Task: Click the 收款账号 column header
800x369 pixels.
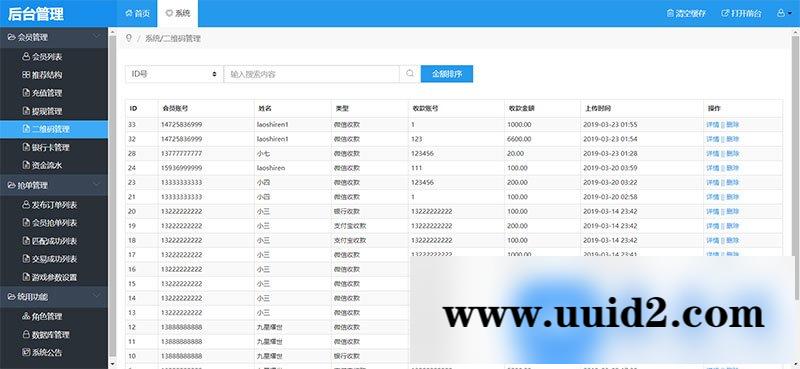Action: coord(425,108)
